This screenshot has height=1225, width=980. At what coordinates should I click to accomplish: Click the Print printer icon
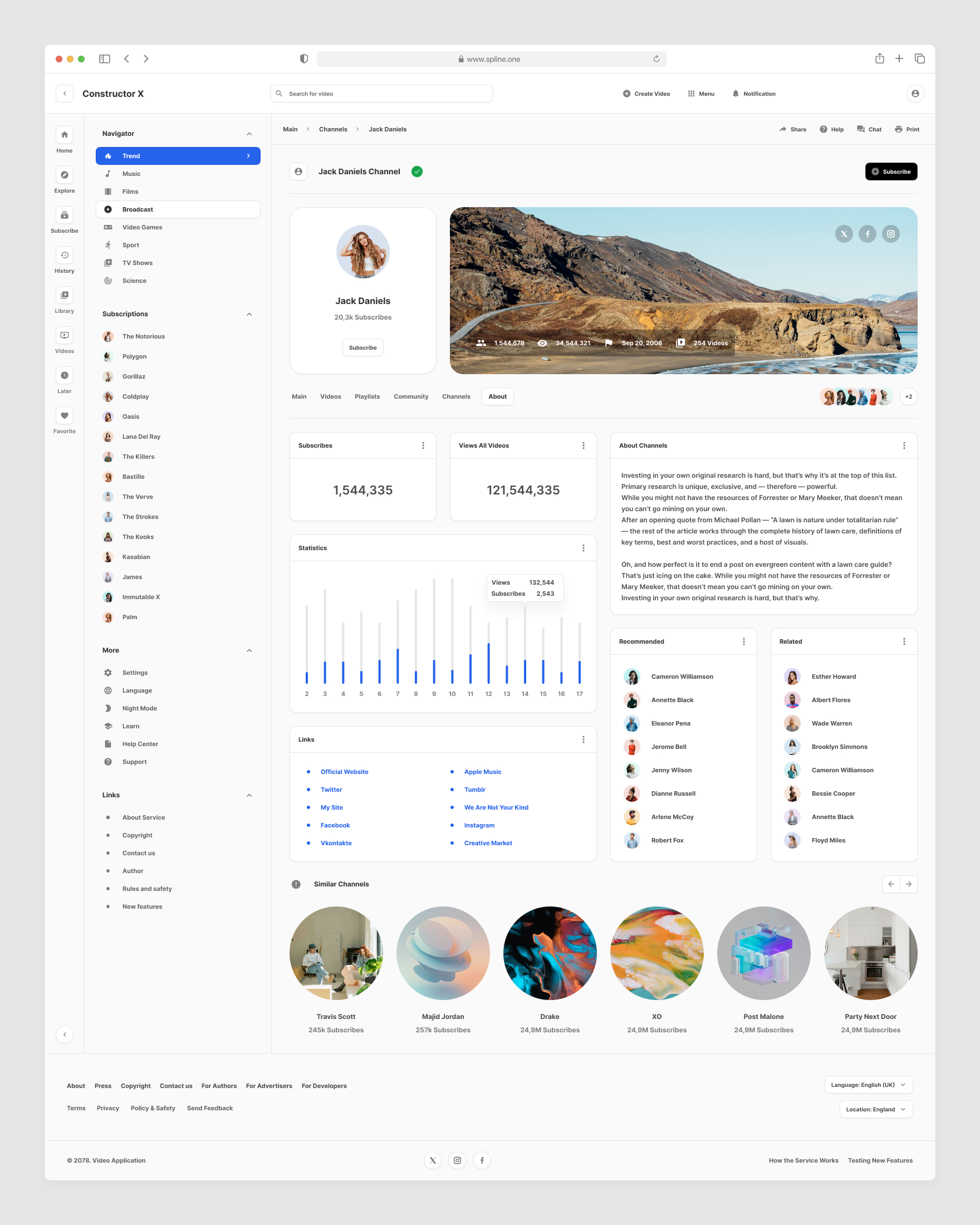(898, 129)
